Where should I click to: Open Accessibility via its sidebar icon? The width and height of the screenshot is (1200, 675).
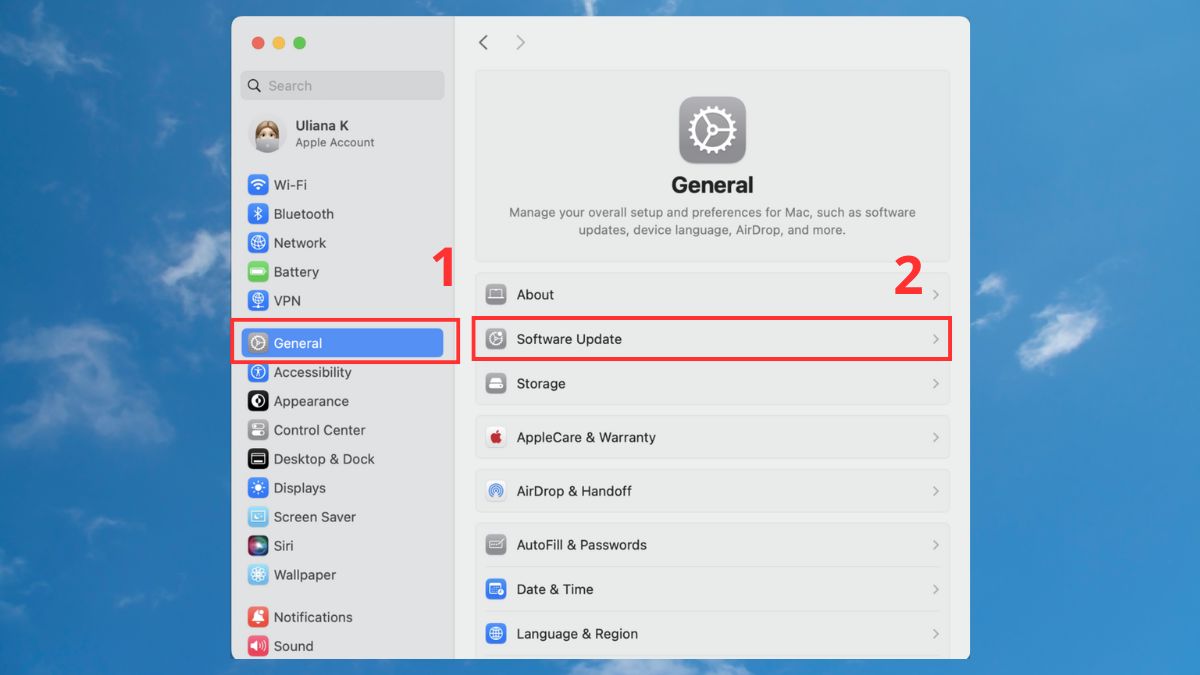click(258, 372)
